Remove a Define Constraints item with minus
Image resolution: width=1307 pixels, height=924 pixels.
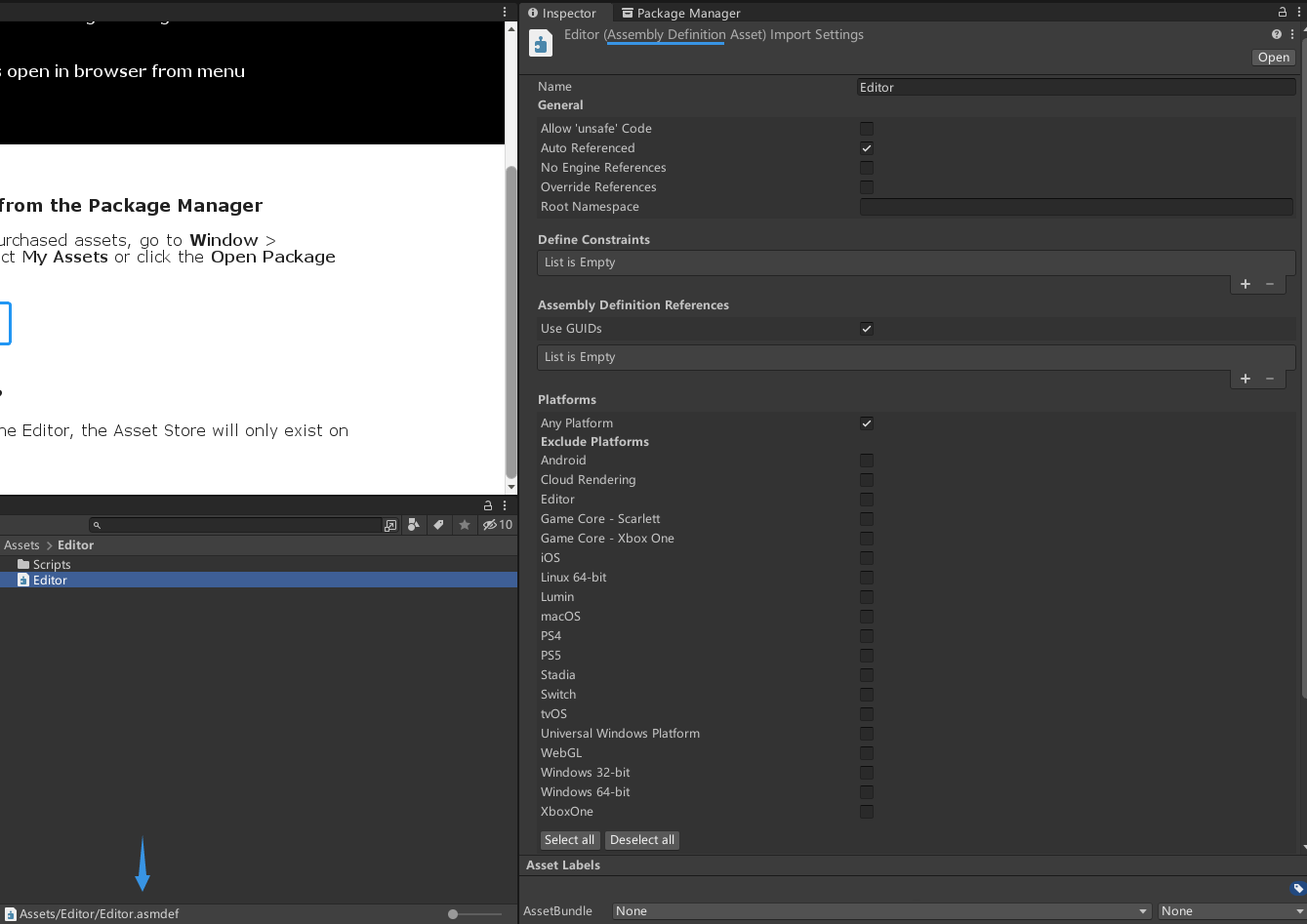point(1270,284)
